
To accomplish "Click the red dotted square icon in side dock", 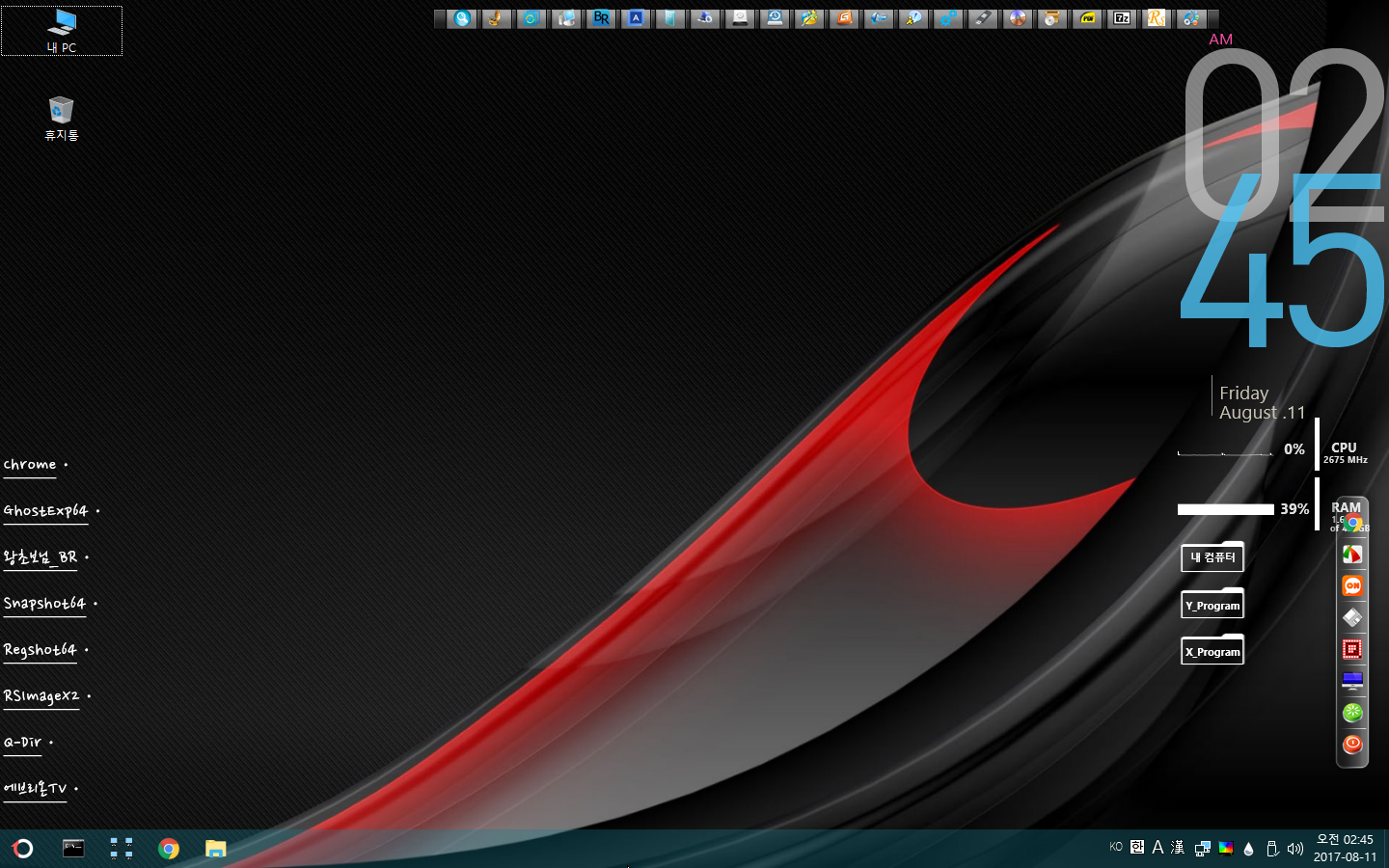I will click(1352, 650).
